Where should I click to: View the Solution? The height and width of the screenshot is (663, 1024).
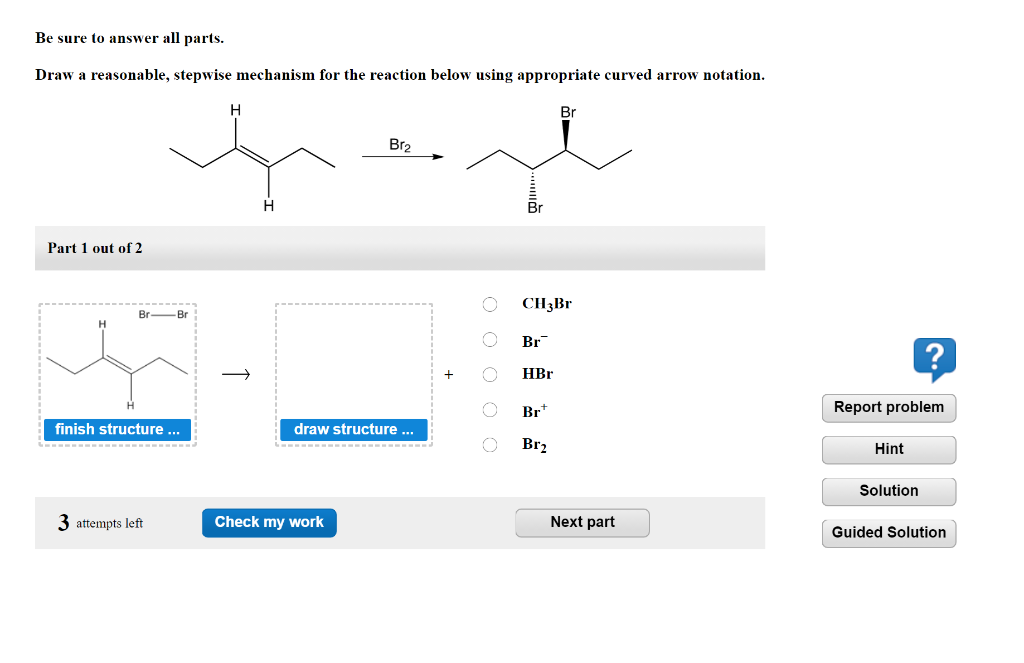(888, 491)
